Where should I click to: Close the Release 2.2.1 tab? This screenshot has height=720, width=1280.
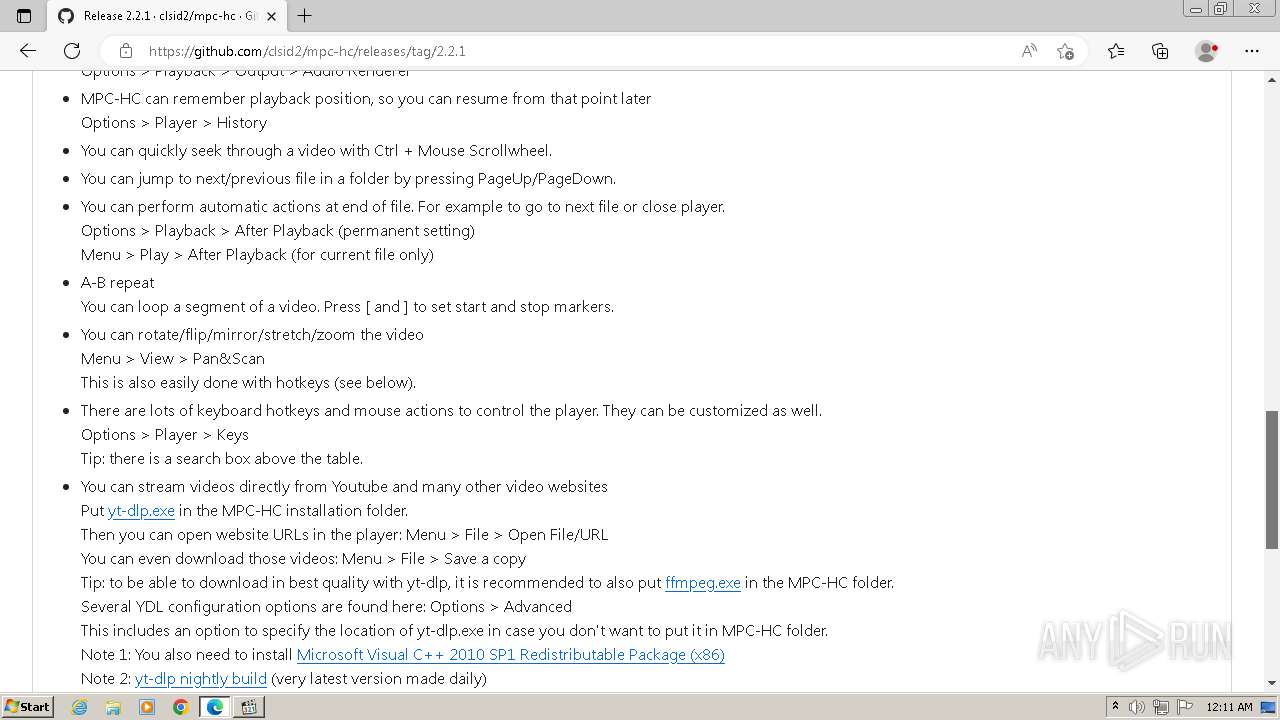[x=271, y=16]
